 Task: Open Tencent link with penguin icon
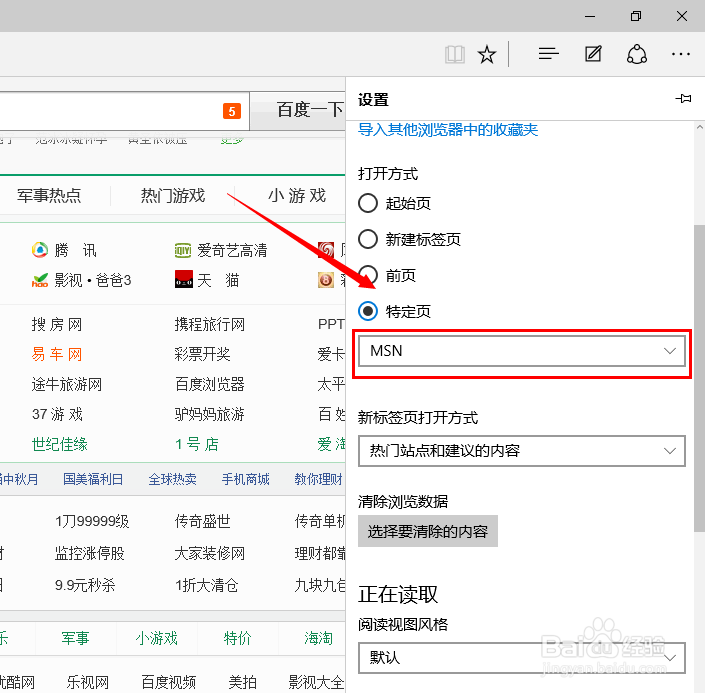click(40, 250)
